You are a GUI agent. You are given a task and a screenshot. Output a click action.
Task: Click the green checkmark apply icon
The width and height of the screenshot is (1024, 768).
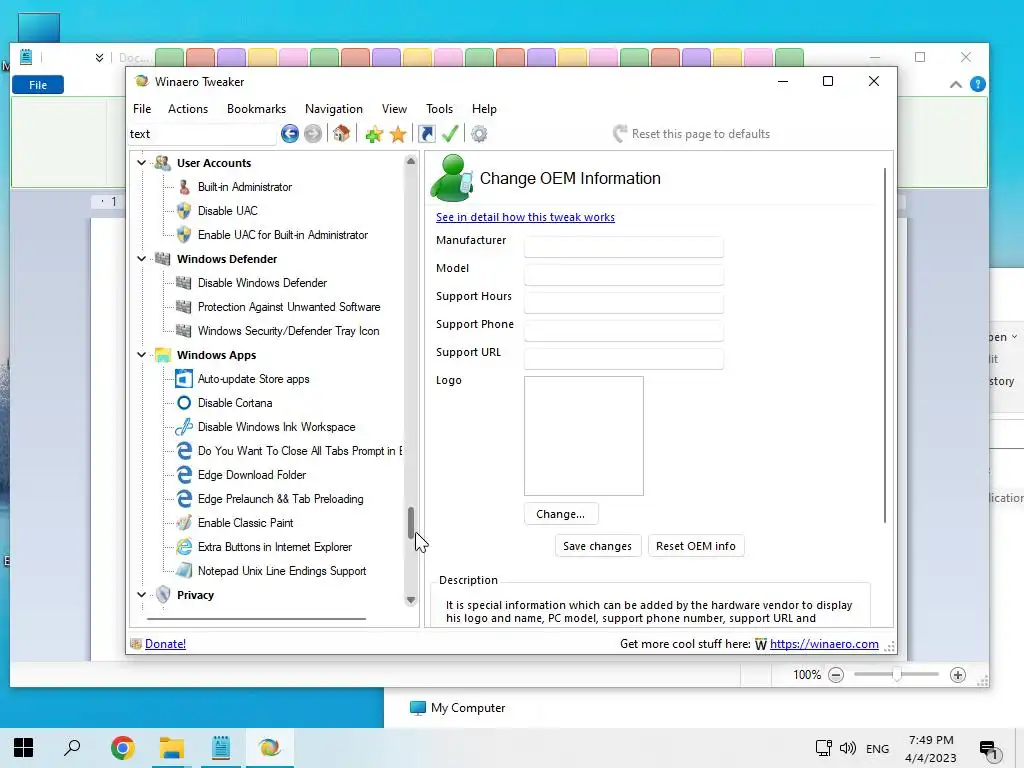click(x=450, y=134)
